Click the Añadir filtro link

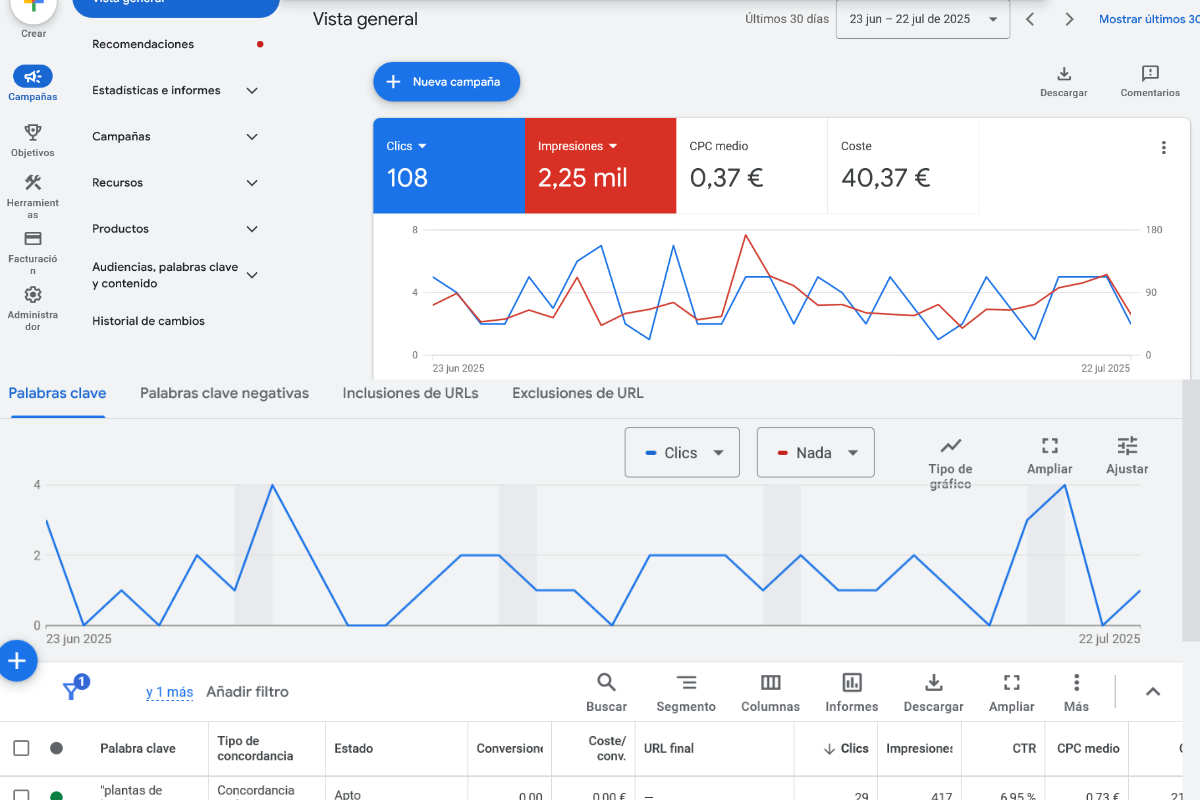tap(247, 692)
